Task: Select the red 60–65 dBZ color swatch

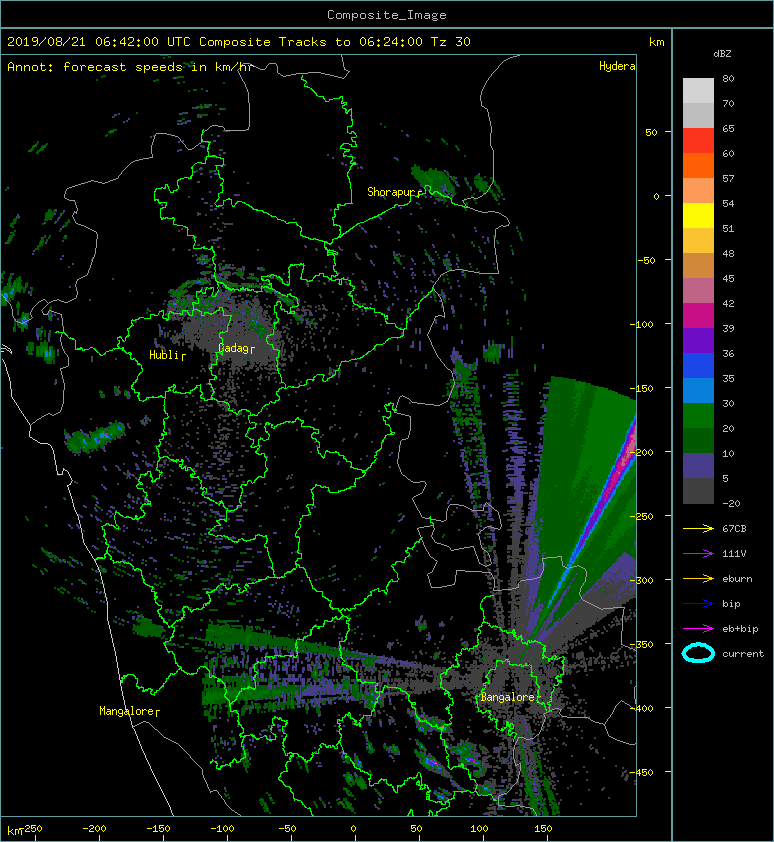Action: [698, 141]
